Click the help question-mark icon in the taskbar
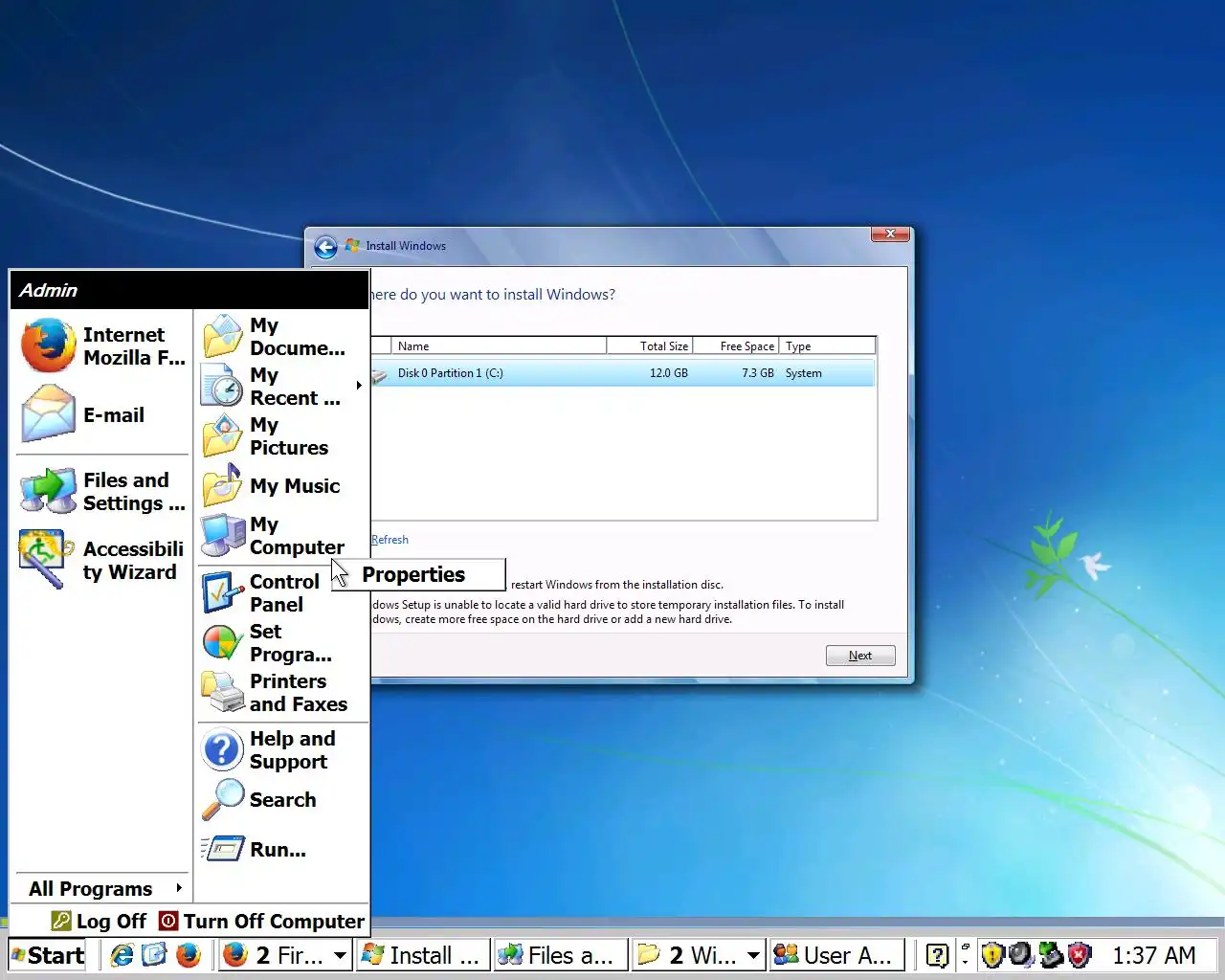 coord(938,955)
